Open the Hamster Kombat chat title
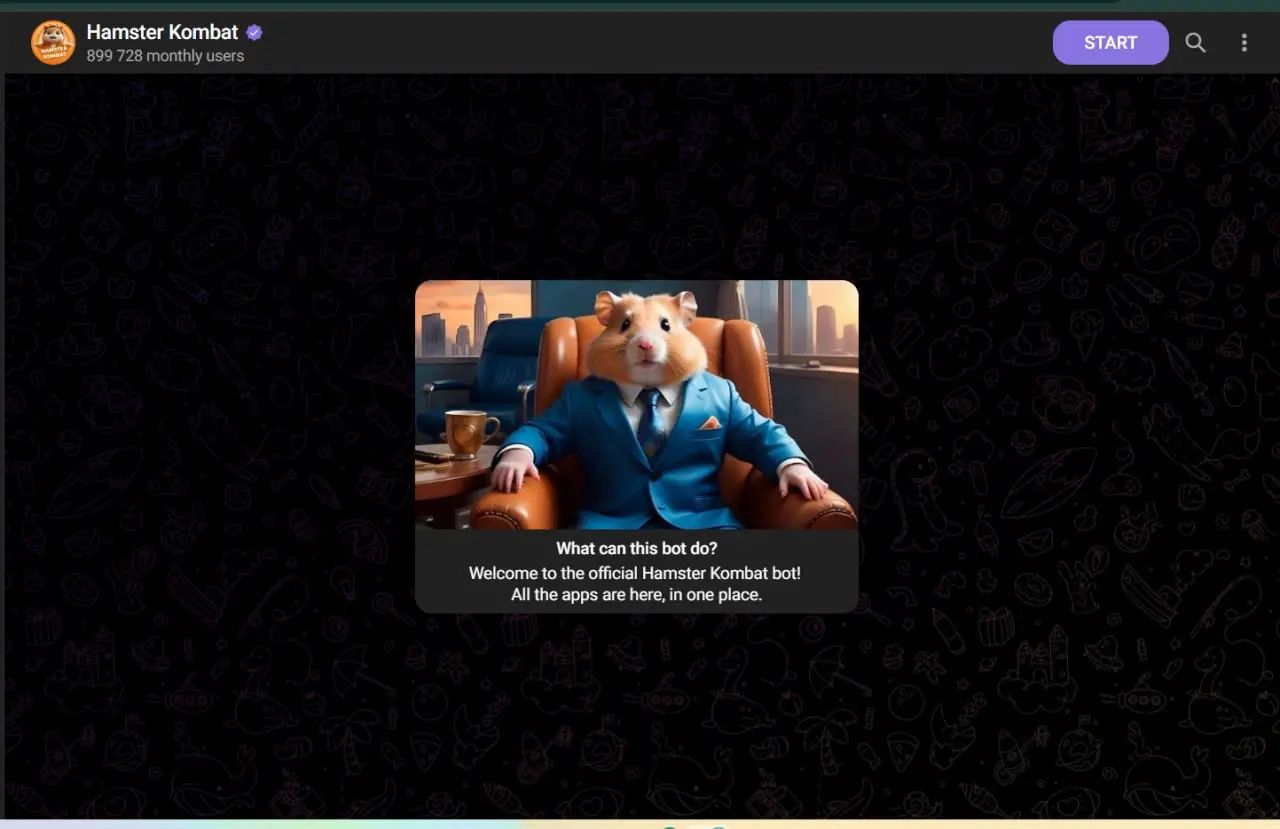Viewport: 1280px width, 829px height. (162, 32)
